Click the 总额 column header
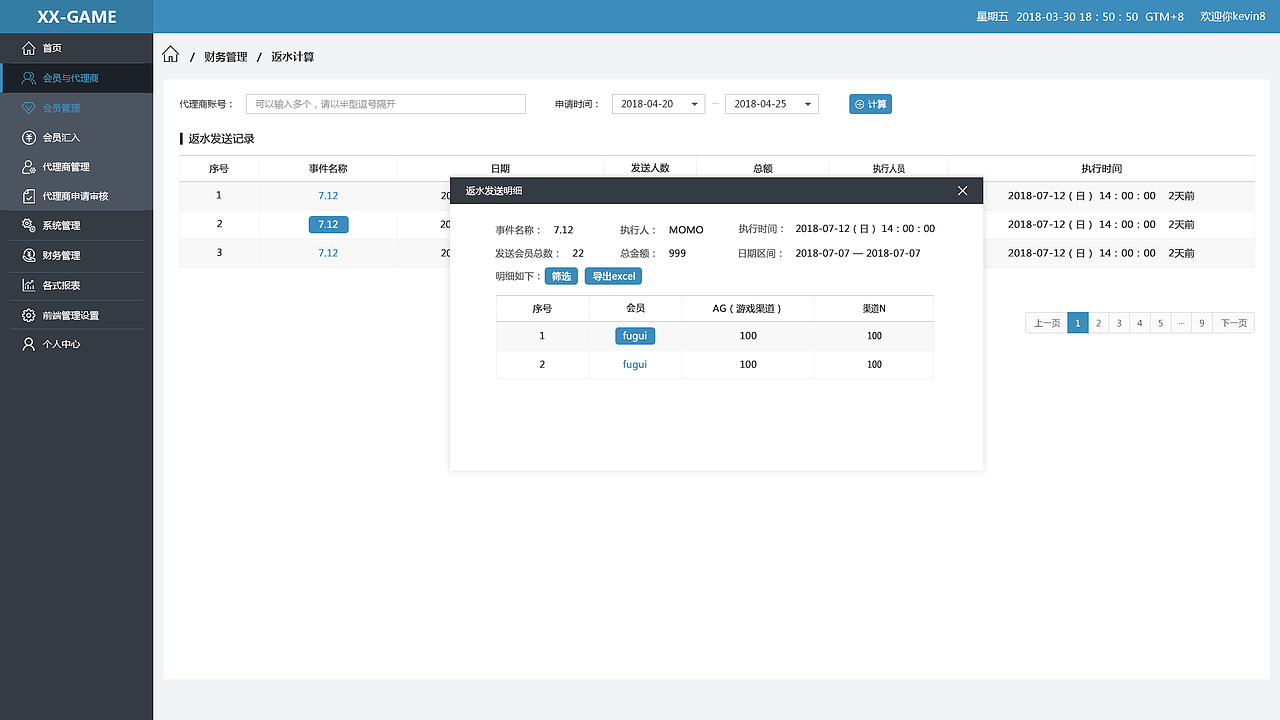The height and width of the screenshot is (720, 1280). coord(762,169)
